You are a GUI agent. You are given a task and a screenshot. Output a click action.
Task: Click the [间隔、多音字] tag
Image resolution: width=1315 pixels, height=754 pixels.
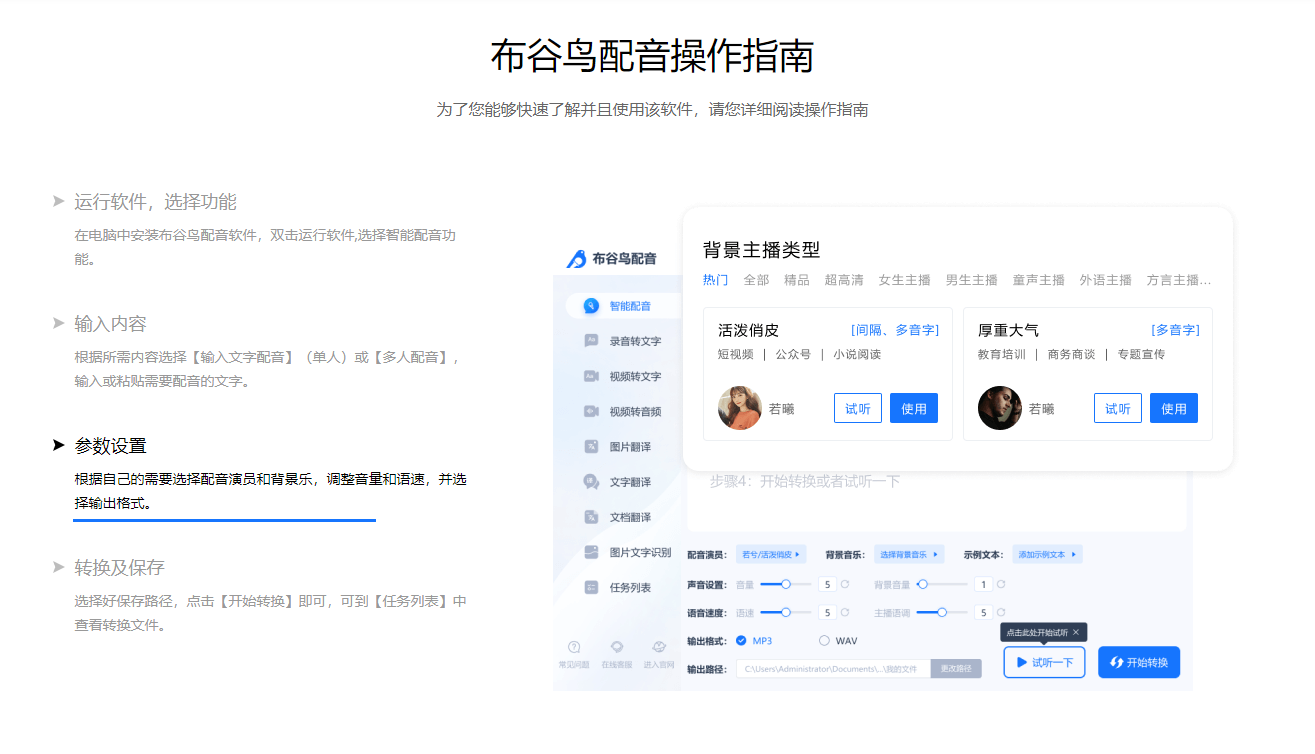pos(895,330)
